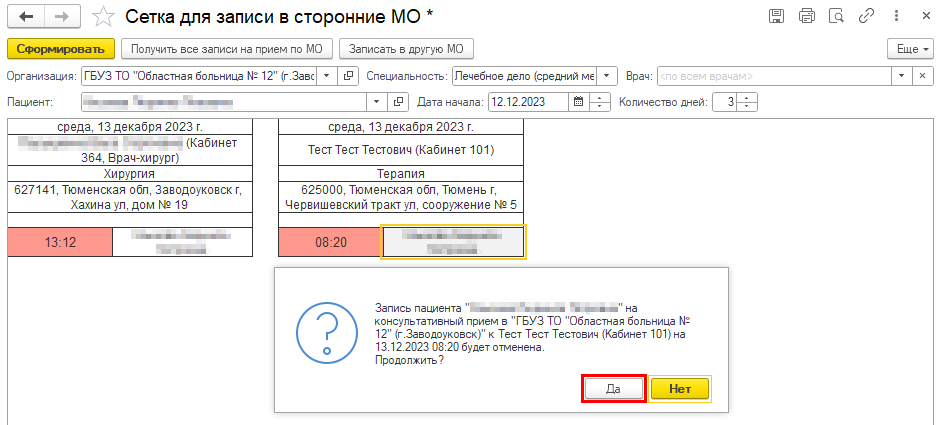Open the three-dot options menu

click(x=897, y=16)
